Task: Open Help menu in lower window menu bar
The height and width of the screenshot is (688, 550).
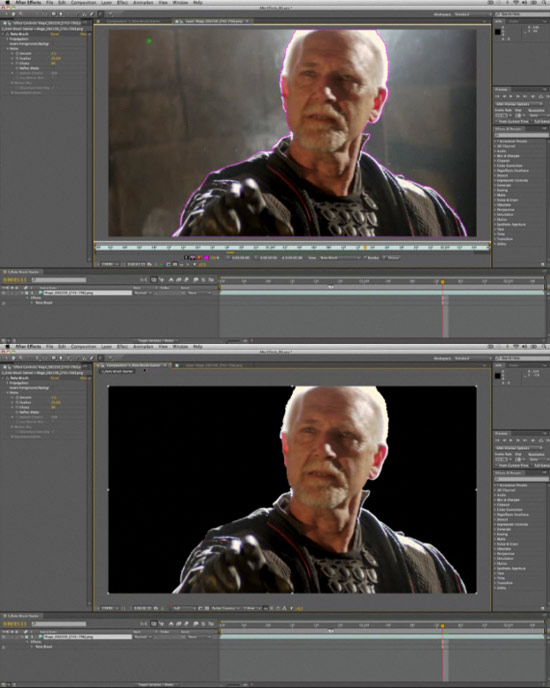Action: (198, 347)
